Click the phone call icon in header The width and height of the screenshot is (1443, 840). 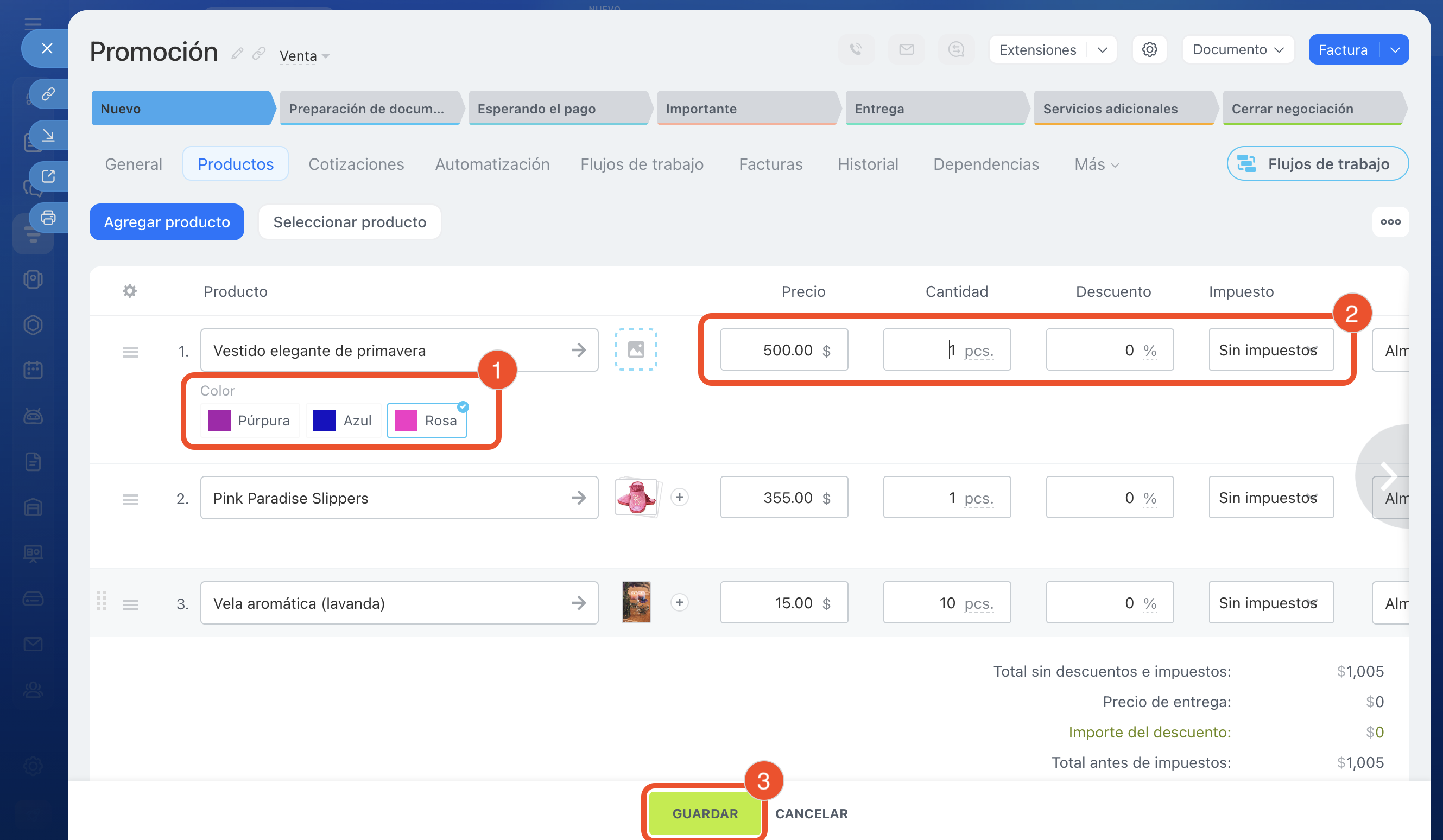(856, 50)
